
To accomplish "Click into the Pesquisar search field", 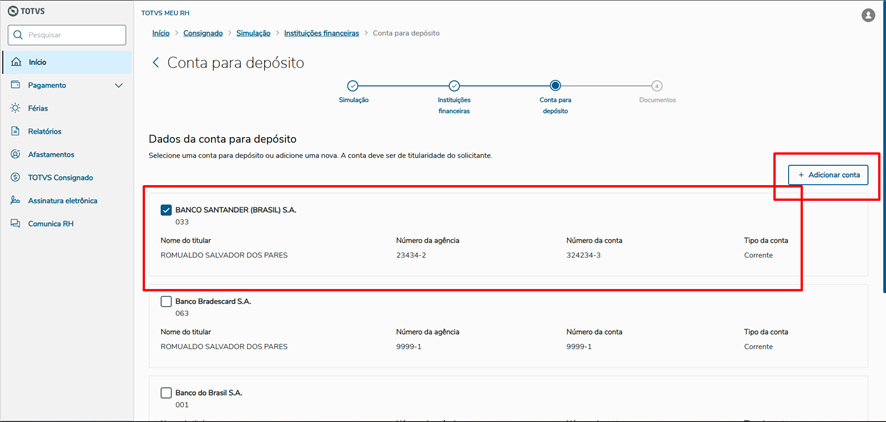I will [x=67, y=35].
